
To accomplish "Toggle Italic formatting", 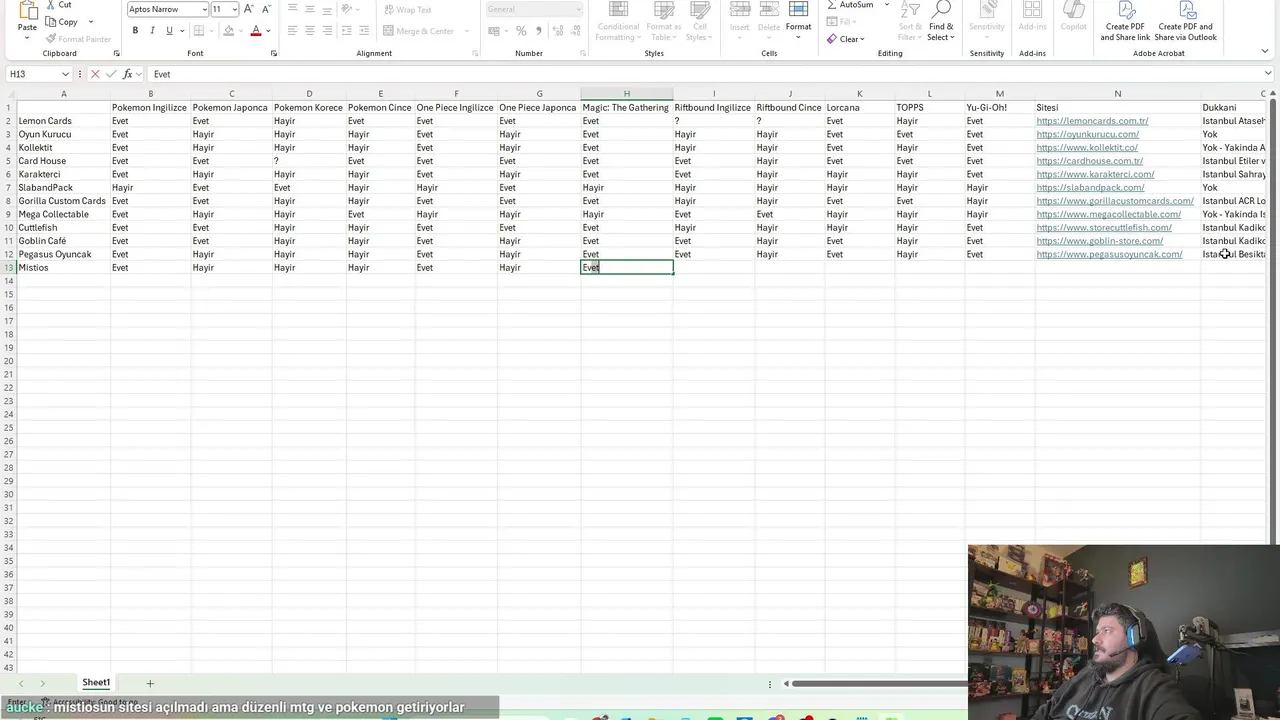I will tap(152, 31).
